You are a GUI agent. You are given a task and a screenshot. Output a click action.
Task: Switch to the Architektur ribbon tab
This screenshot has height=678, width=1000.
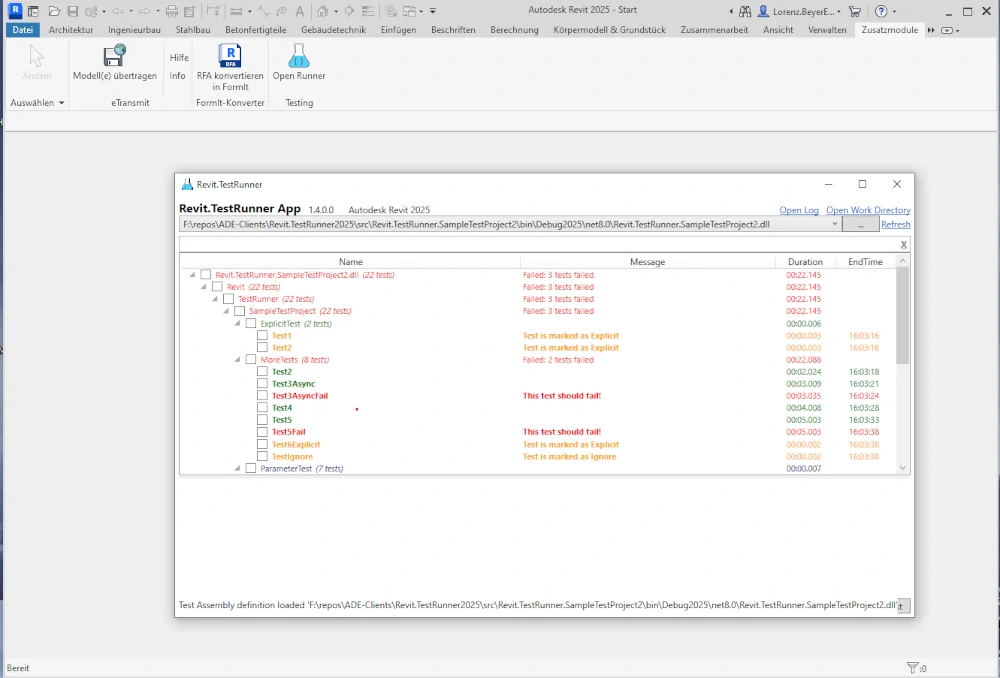click(x=71, y=29)
